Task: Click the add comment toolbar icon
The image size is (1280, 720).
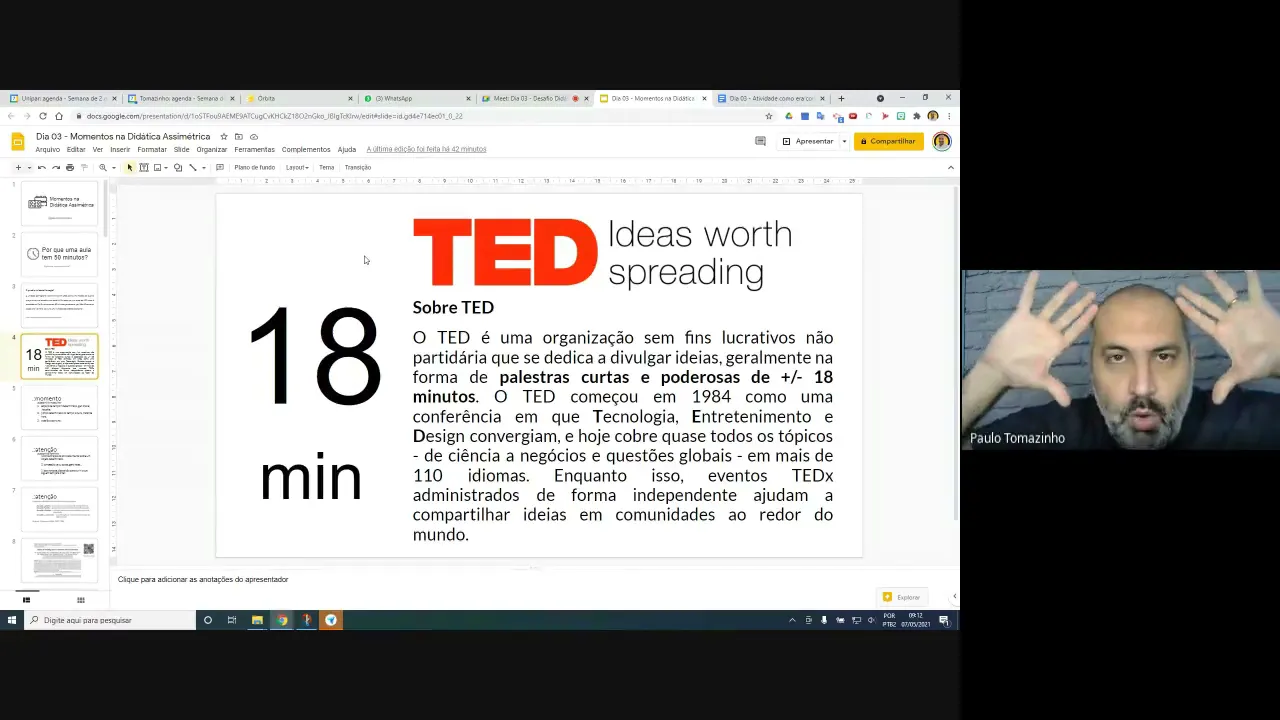Action: coord(219,167)
